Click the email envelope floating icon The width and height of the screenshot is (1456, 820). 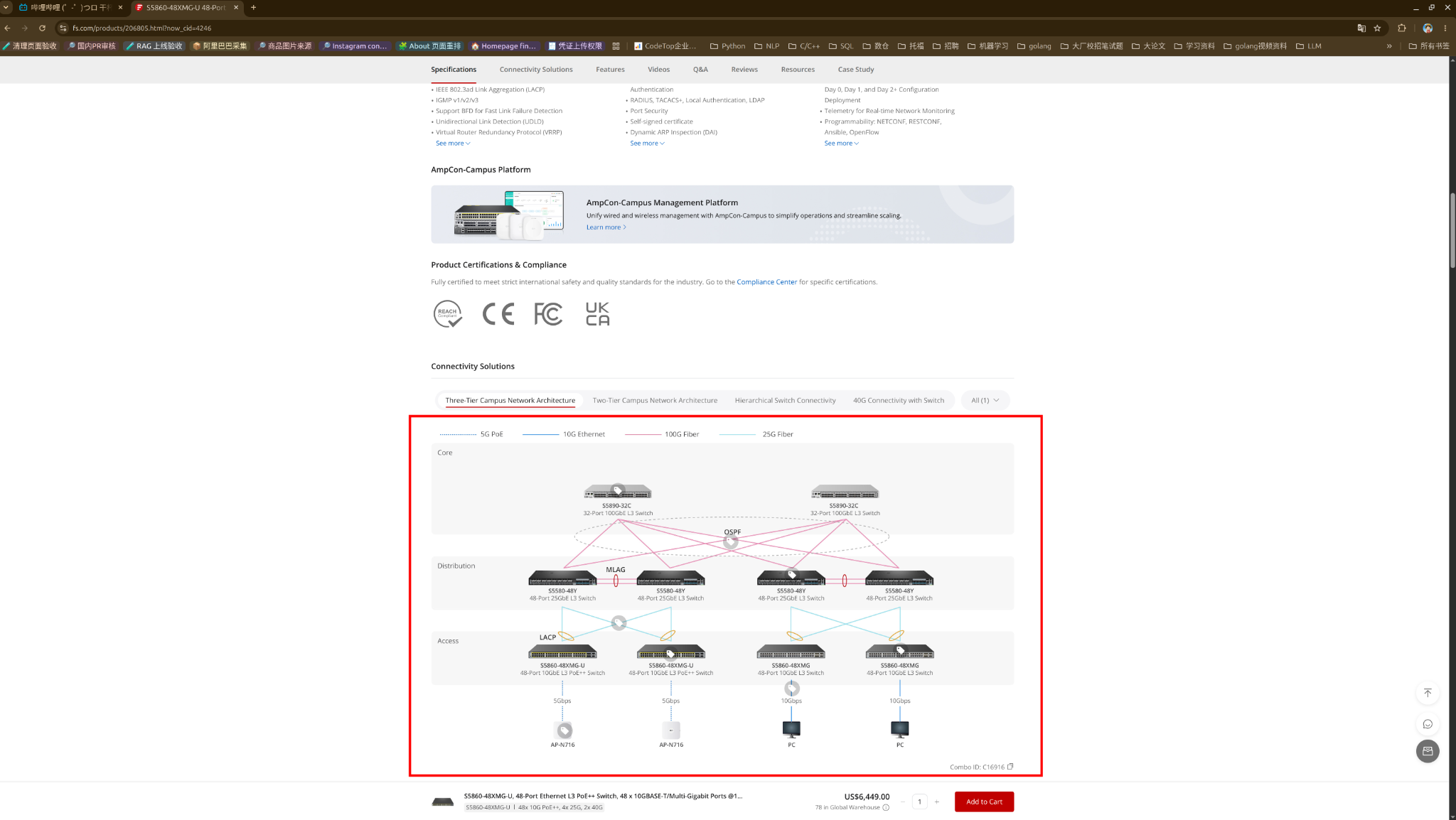[1428, 751]
